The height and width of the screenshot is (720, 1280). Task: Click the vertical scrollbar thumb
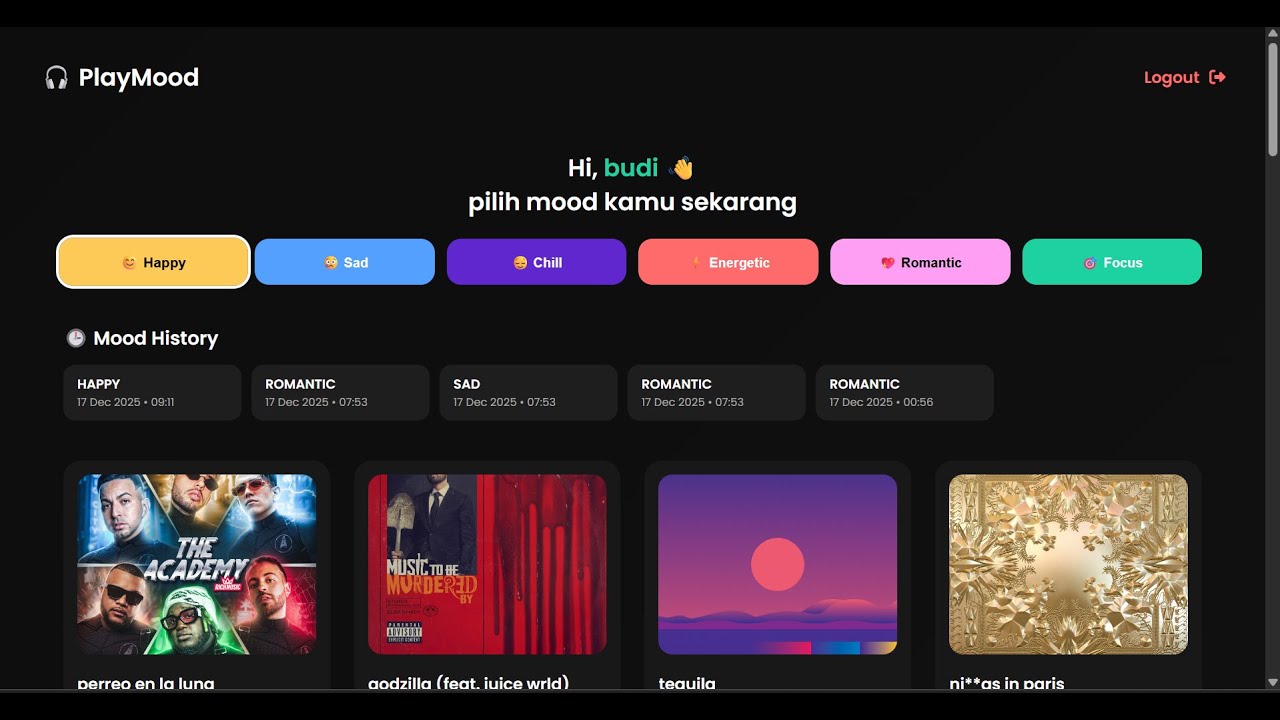click(x=1272, y=100)
